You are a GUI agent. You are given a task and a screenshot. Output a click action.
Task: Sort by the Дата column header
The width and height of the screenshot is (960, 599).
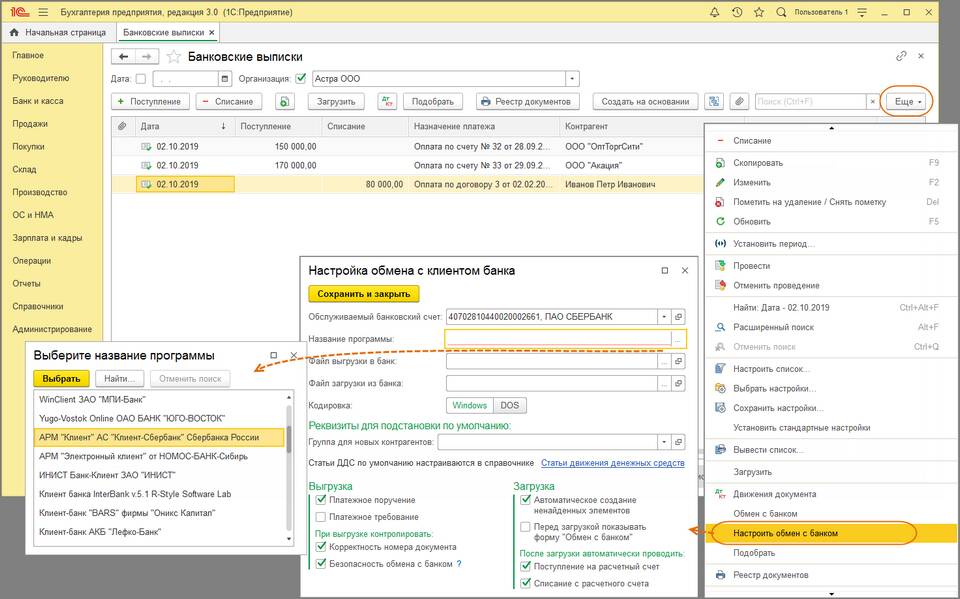184,126
